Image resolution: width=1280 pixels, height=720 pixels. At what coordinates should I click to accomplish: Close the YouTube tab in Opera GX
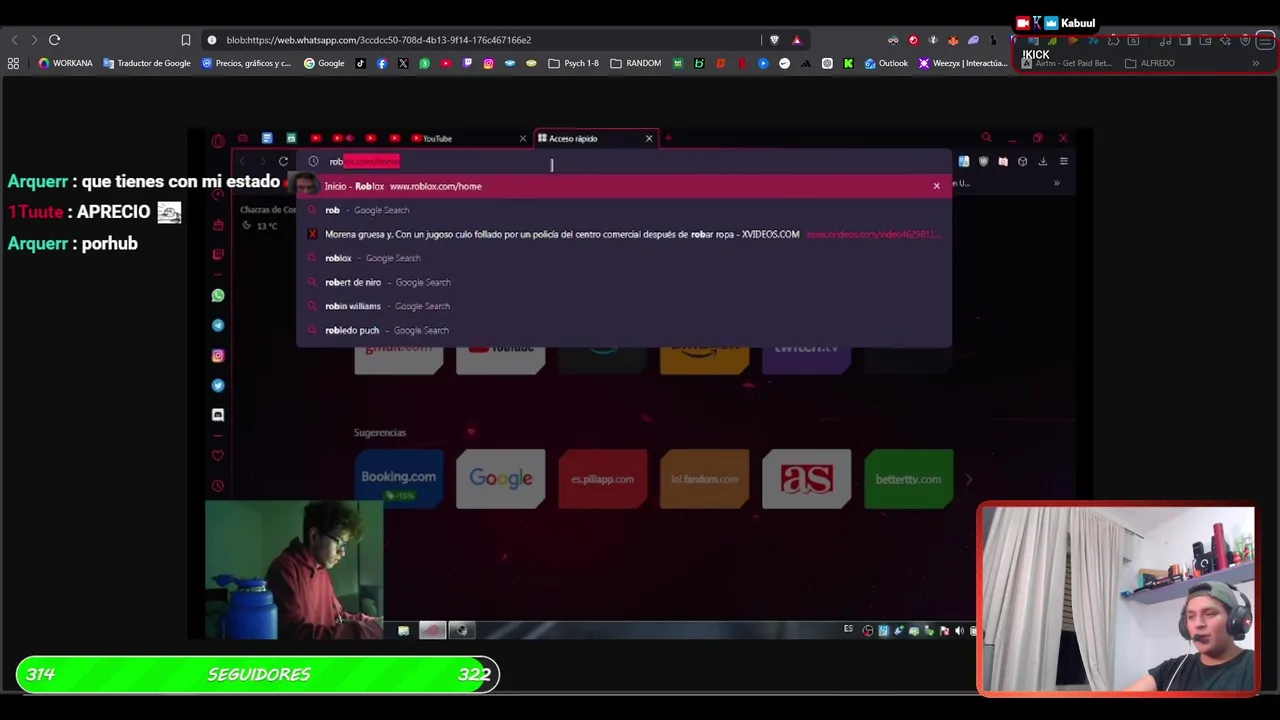tap(522, 138)
